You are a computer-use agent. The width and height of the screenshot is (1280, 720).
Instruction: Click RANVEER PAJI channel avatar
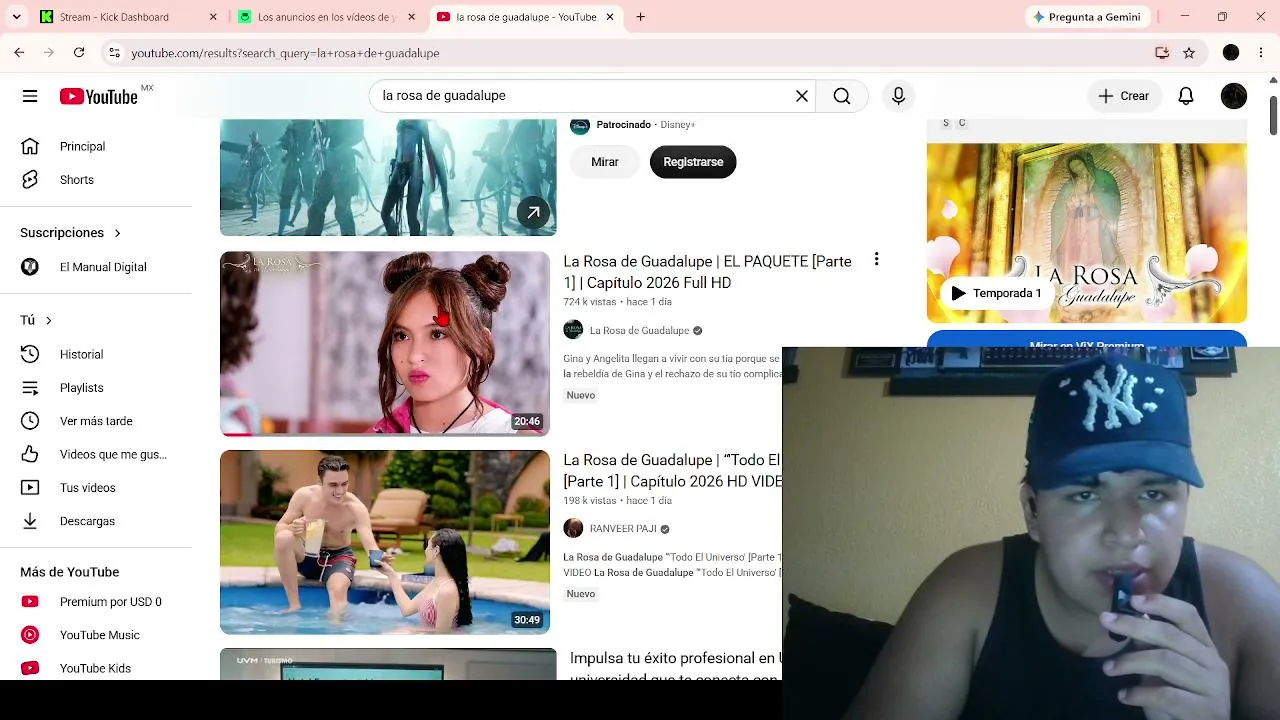pyautogui.click(x=573, y=528)
